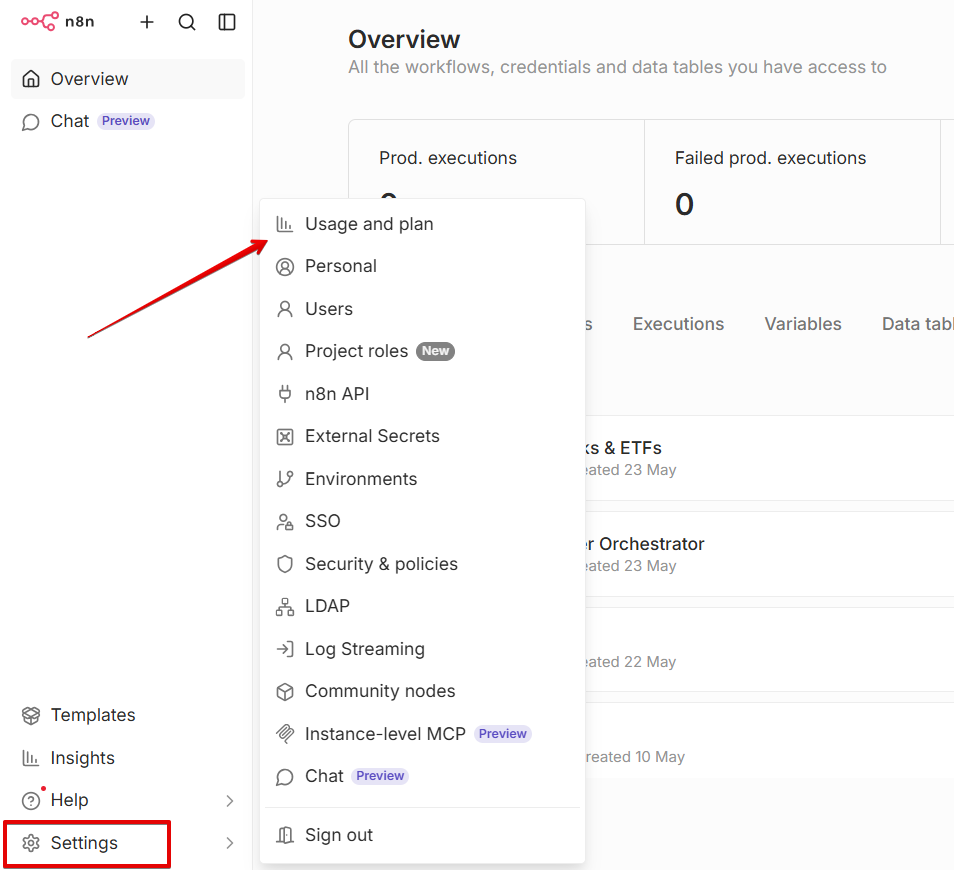Open Templates in the sidebar
The width and height of the screenshot is (954, 872).
pos(128,716)
